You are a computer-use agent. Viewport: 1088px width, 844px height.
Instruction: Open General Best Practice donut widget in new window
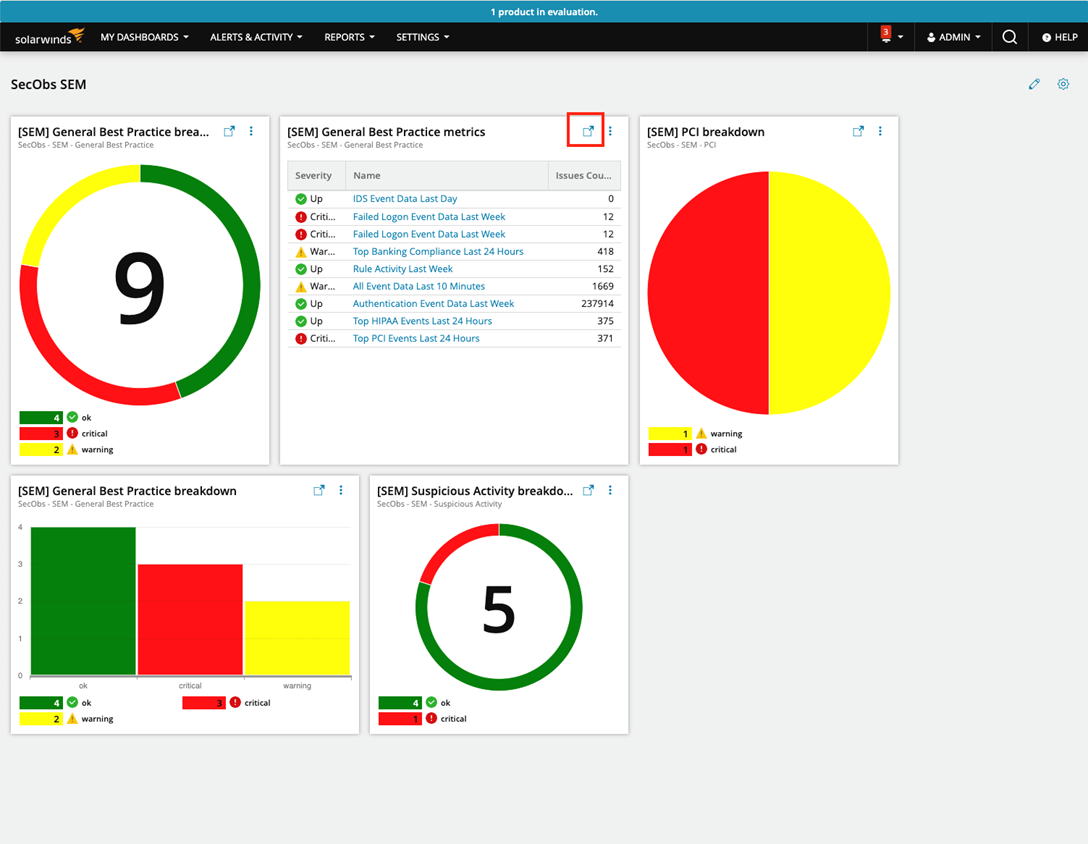click(229, 131)
